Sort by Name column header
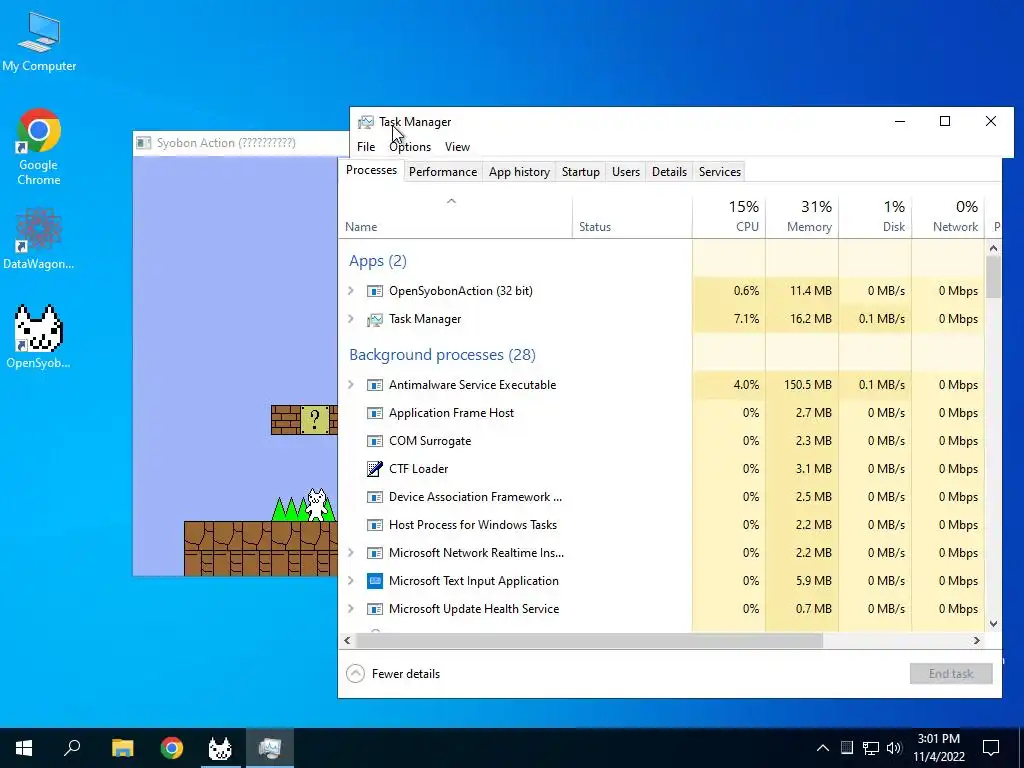 [455, 217]
